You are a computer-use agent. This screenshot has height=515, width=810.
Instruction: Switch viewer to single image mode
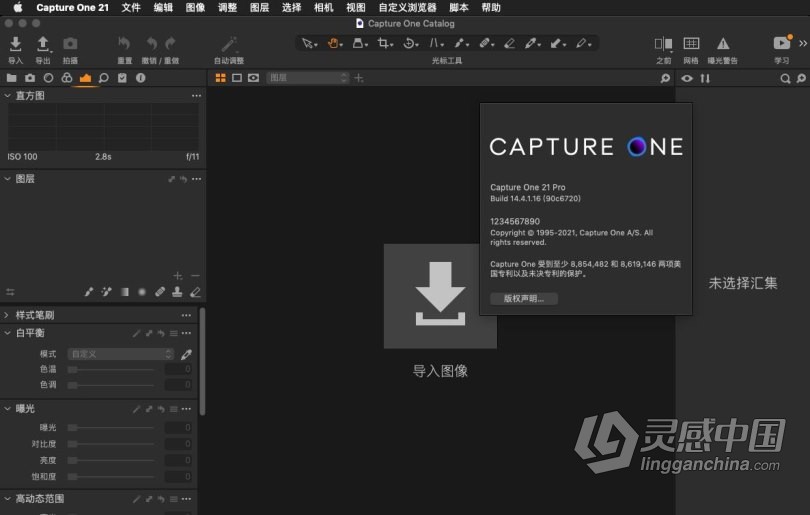237,78
